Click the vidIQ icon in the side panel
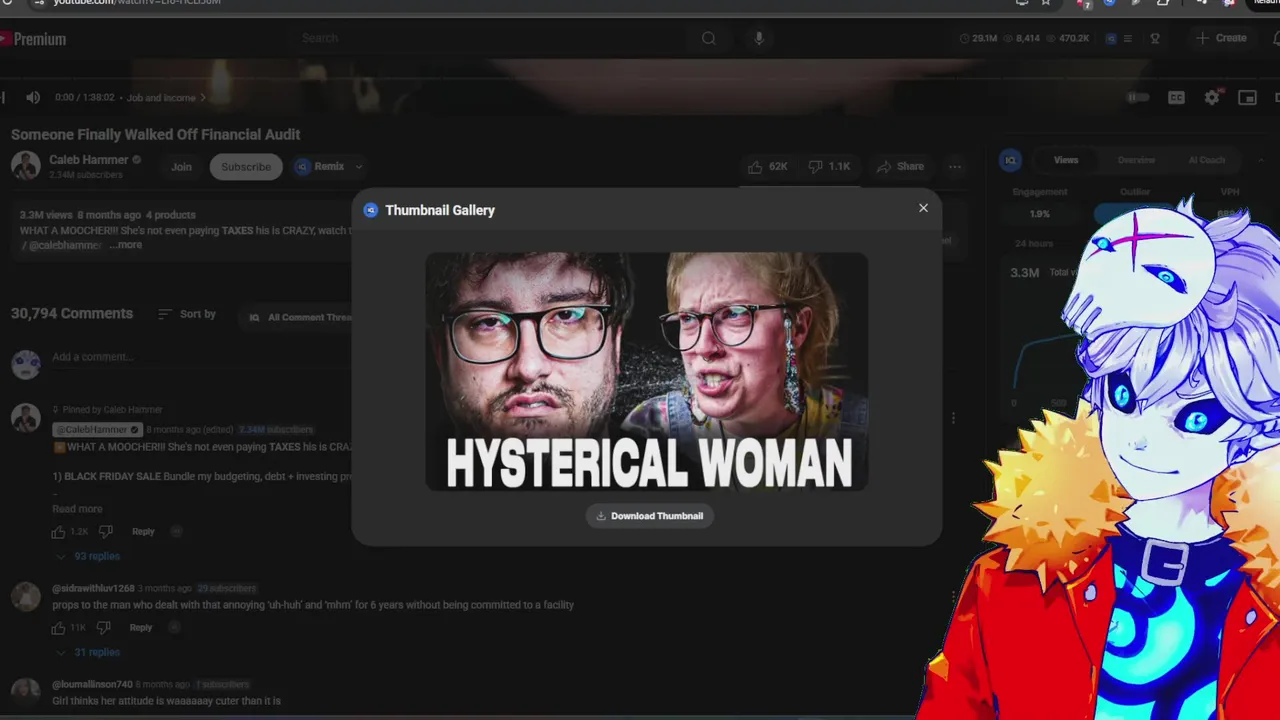 click(1010, 160)
